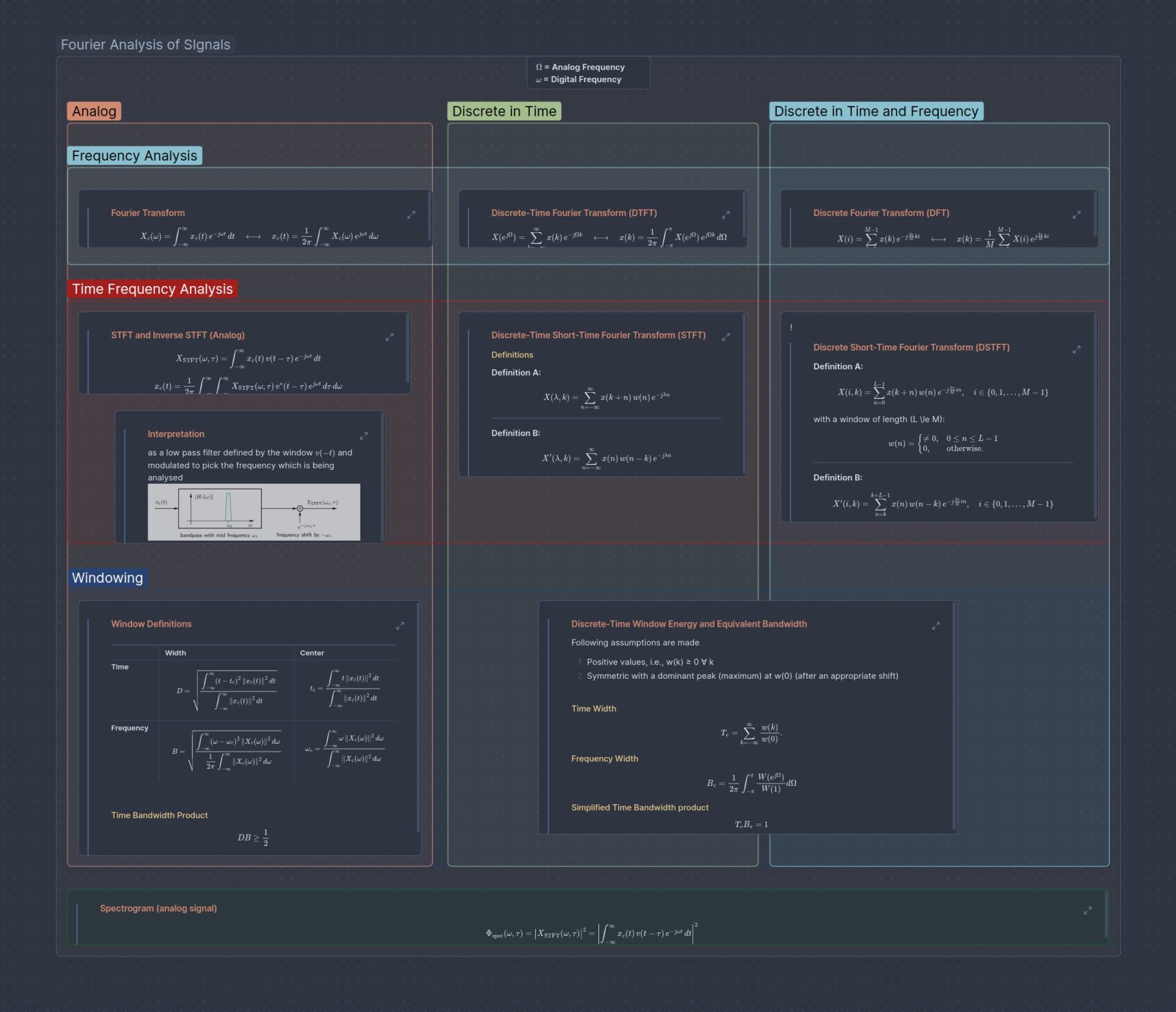
Task: Expand the Discrete-Time Short-Time Fourier Transform card
Action: pyautogui.click(x=726, y=336)
